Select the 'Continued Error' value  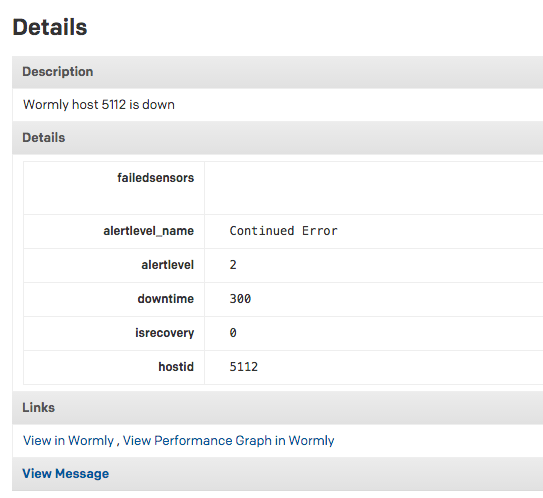pos(283,231)
